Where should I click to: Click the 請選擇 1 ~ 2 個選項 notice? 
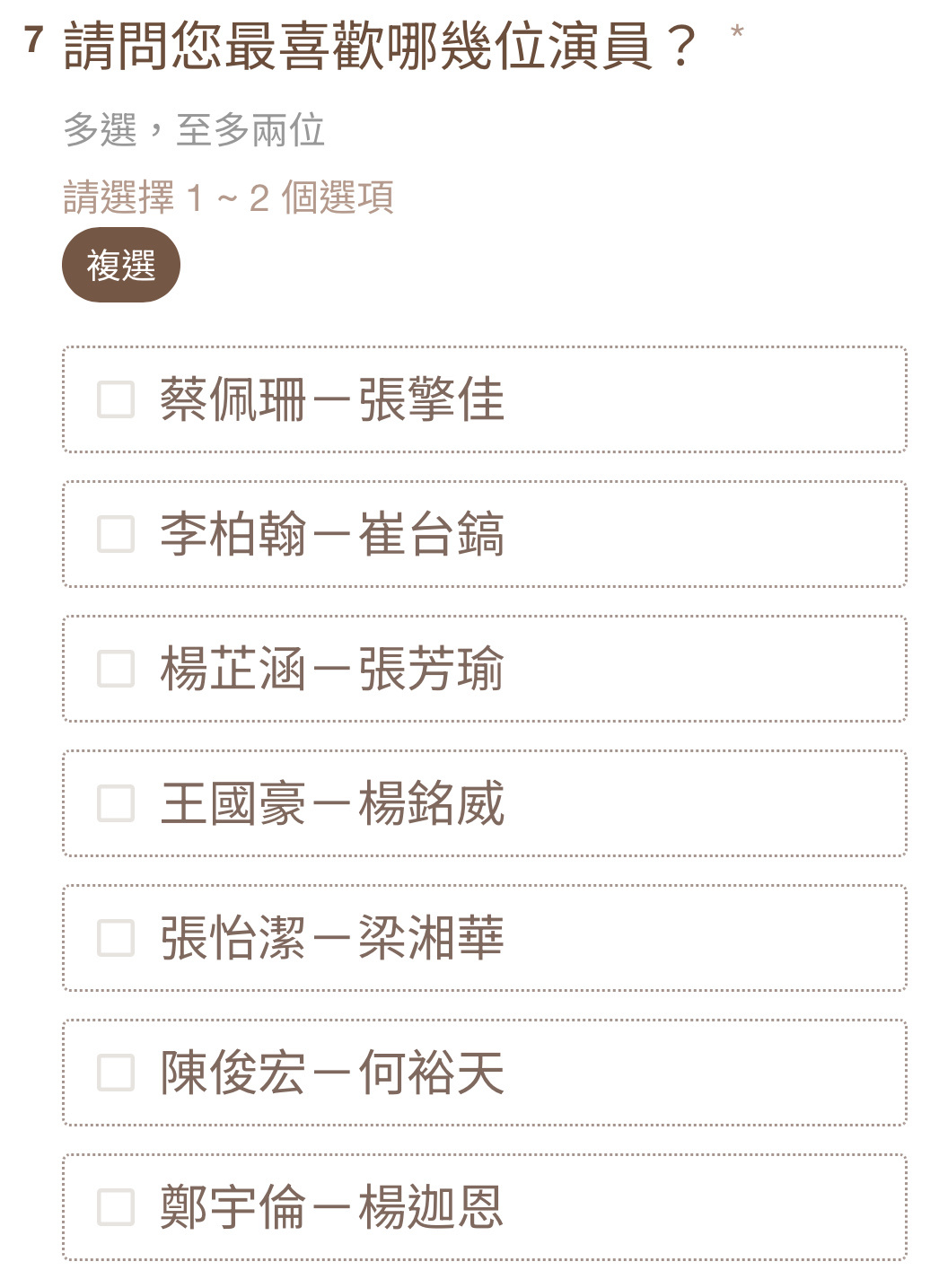[x=229, y=197]
